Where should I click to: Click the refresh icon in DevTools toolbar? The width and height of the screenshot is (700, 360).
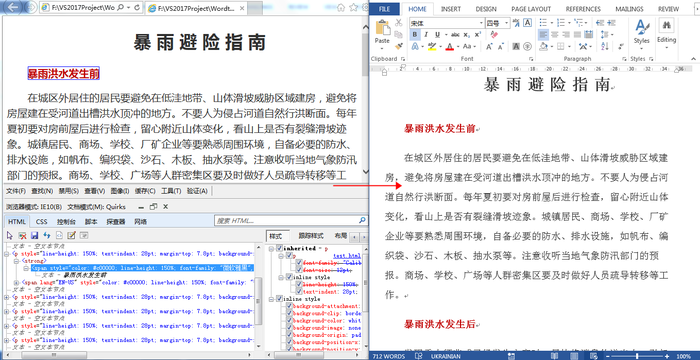tap(46, 235)
